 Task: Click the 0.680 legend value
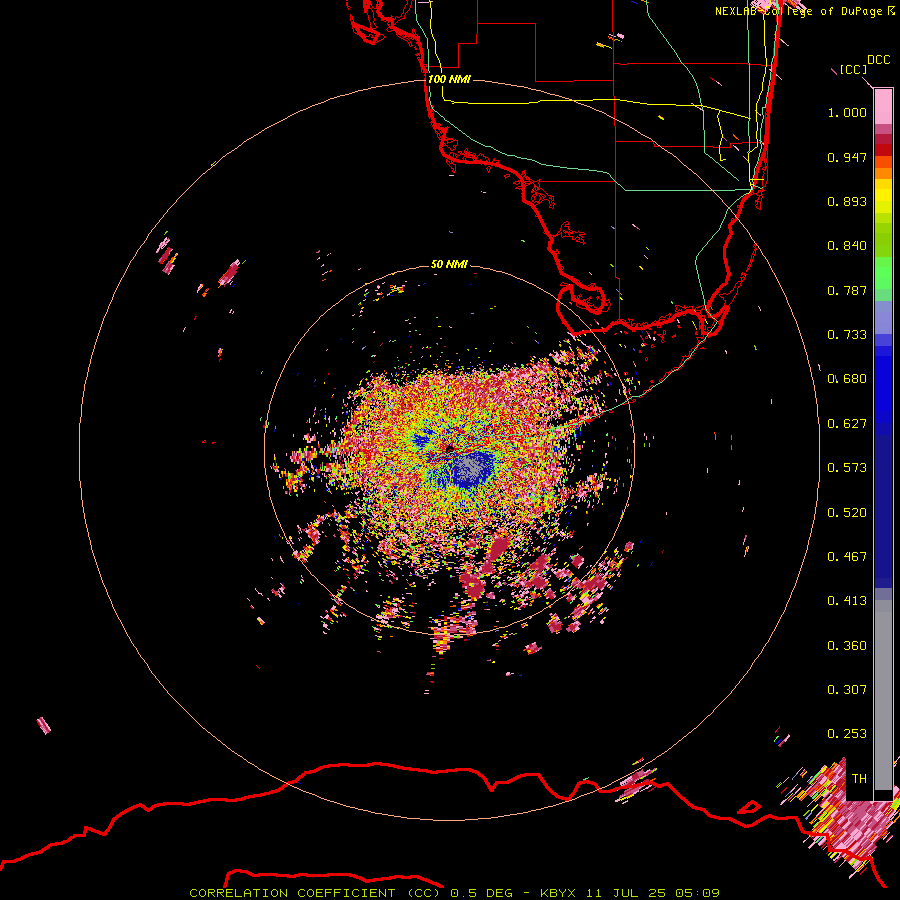(847, 379)
